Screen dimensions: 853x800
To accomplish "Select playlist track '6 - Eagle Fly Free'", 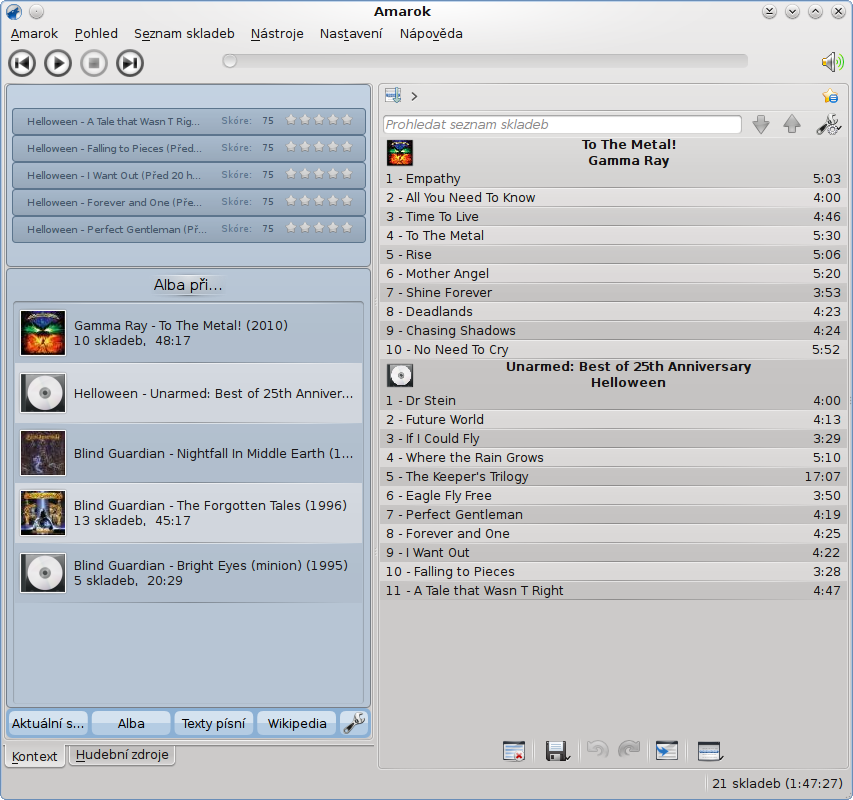I will point(613,495).
